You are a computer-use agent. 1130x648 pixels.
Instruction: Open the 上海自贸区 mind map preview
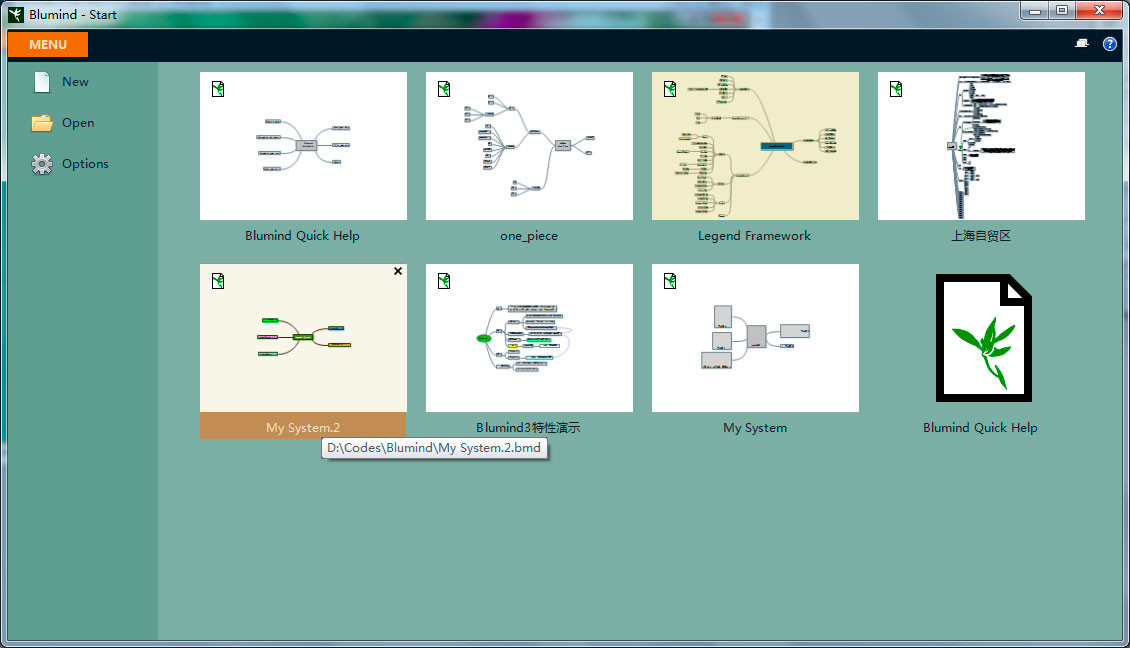(x=982, y=146)
